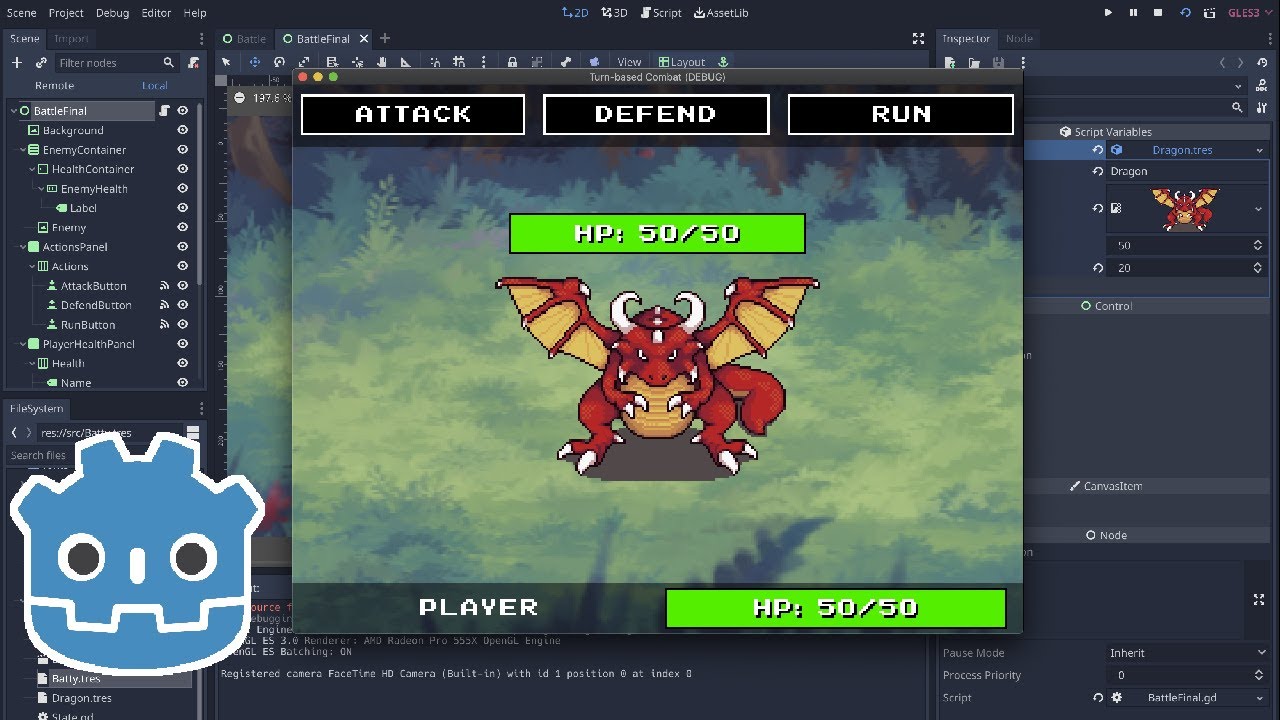Toggle distraction-free mode expand icon
The height and width of the screenshot is (720, 1280).
[x=918, y=38]
